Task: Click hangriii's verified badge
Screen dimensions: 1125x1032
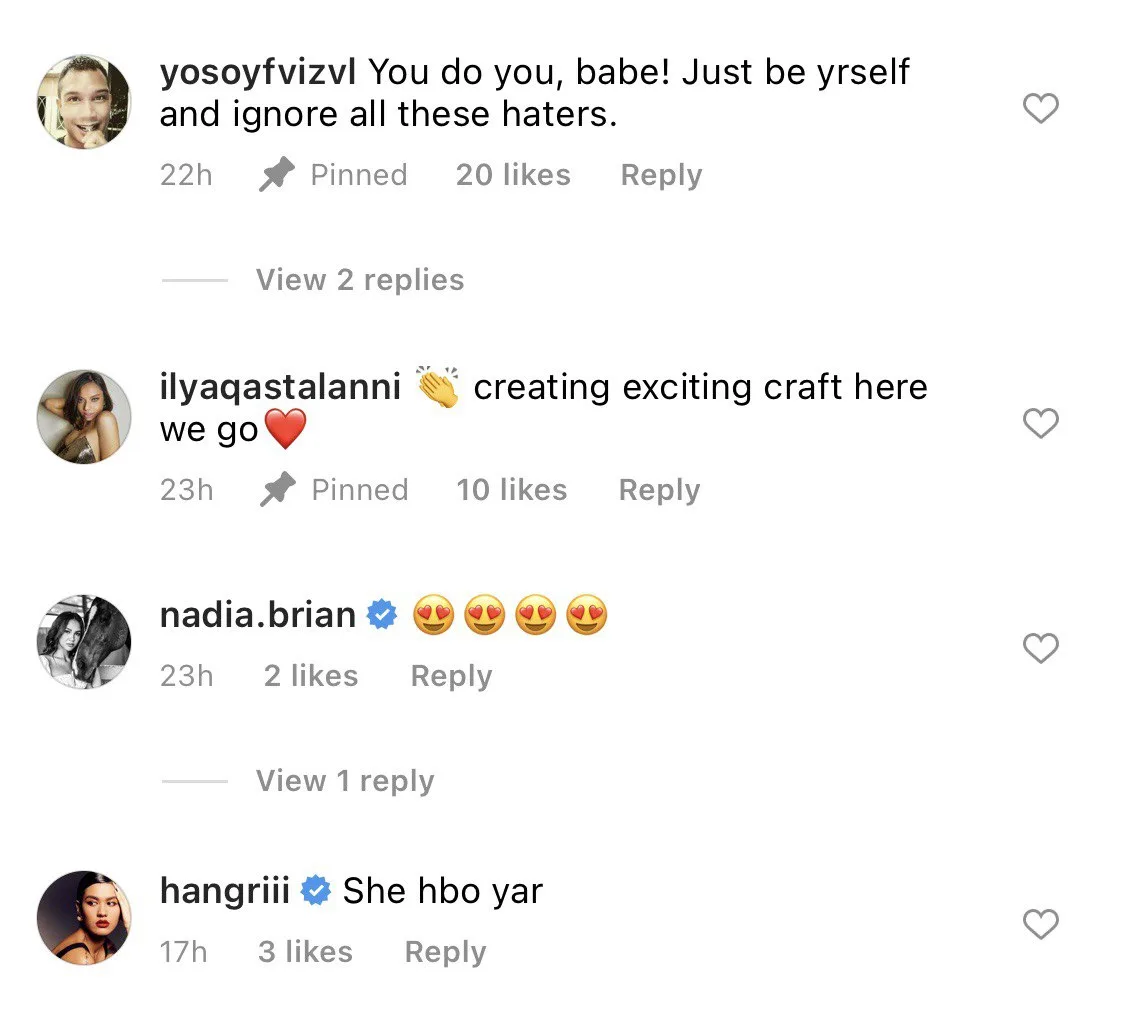Action: (x=317, y=891)
